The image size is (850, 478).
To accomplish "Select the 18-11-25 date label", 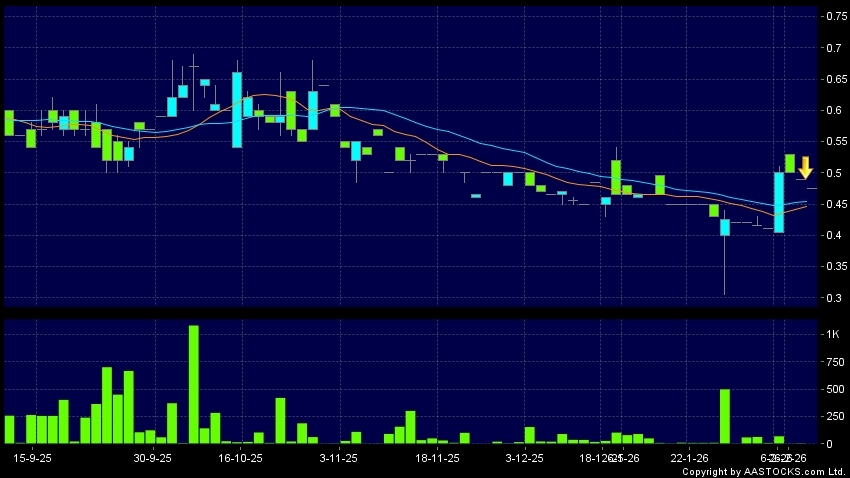I will tap(437, 458).
